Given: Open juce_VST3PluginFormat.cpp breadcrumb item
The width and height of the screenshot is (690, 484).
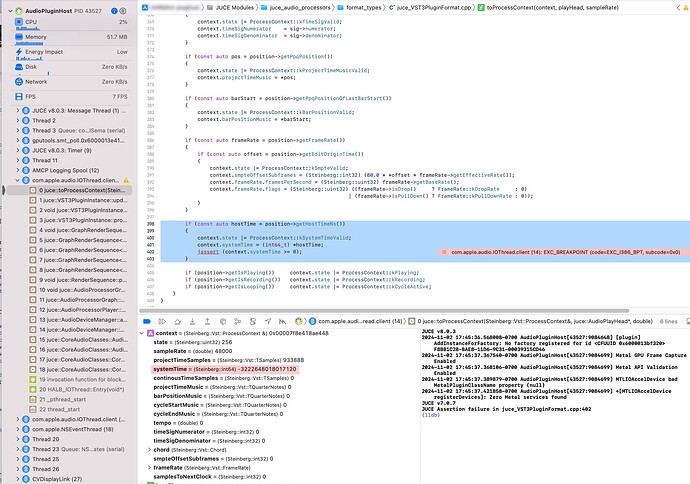Looking at the screenshot, I should (430, 7).
